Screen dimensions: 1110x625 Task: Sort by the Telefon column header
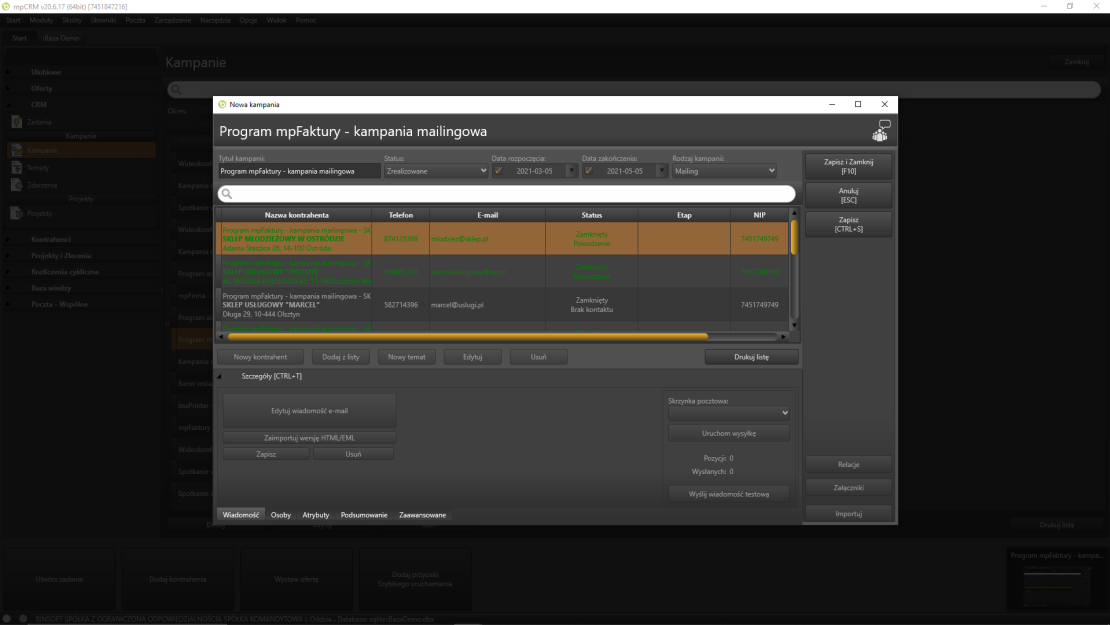click(401, 215)
